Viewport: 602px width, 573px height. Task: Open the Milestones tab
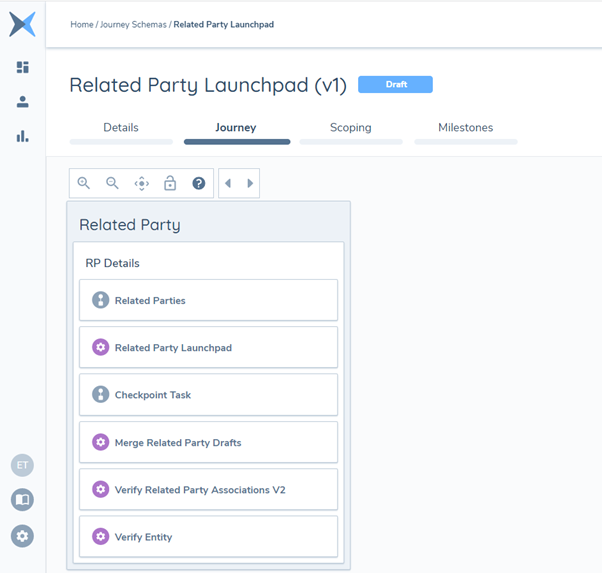click(465, 128)
